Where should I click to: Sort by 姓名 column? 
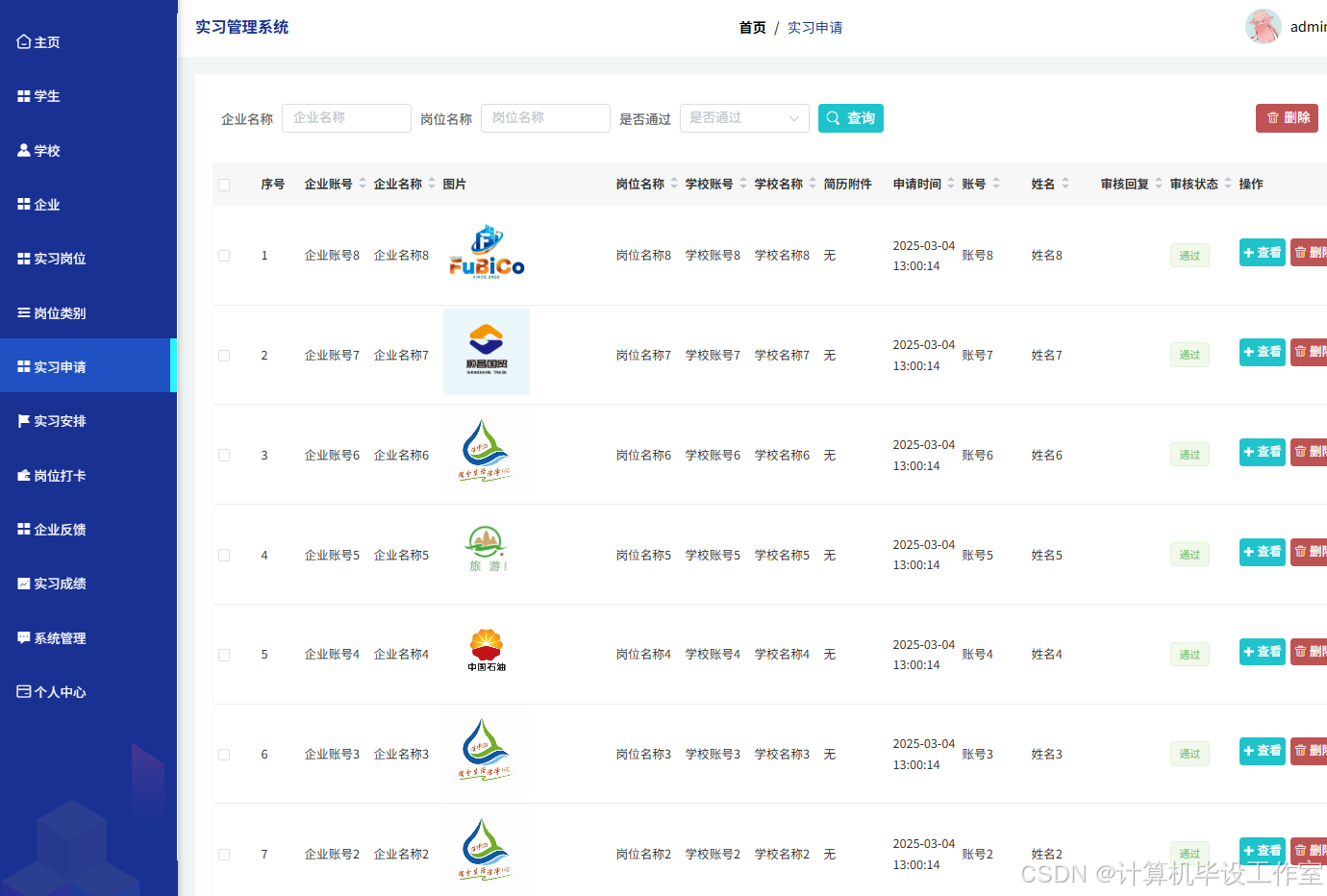coord(1065,184)
